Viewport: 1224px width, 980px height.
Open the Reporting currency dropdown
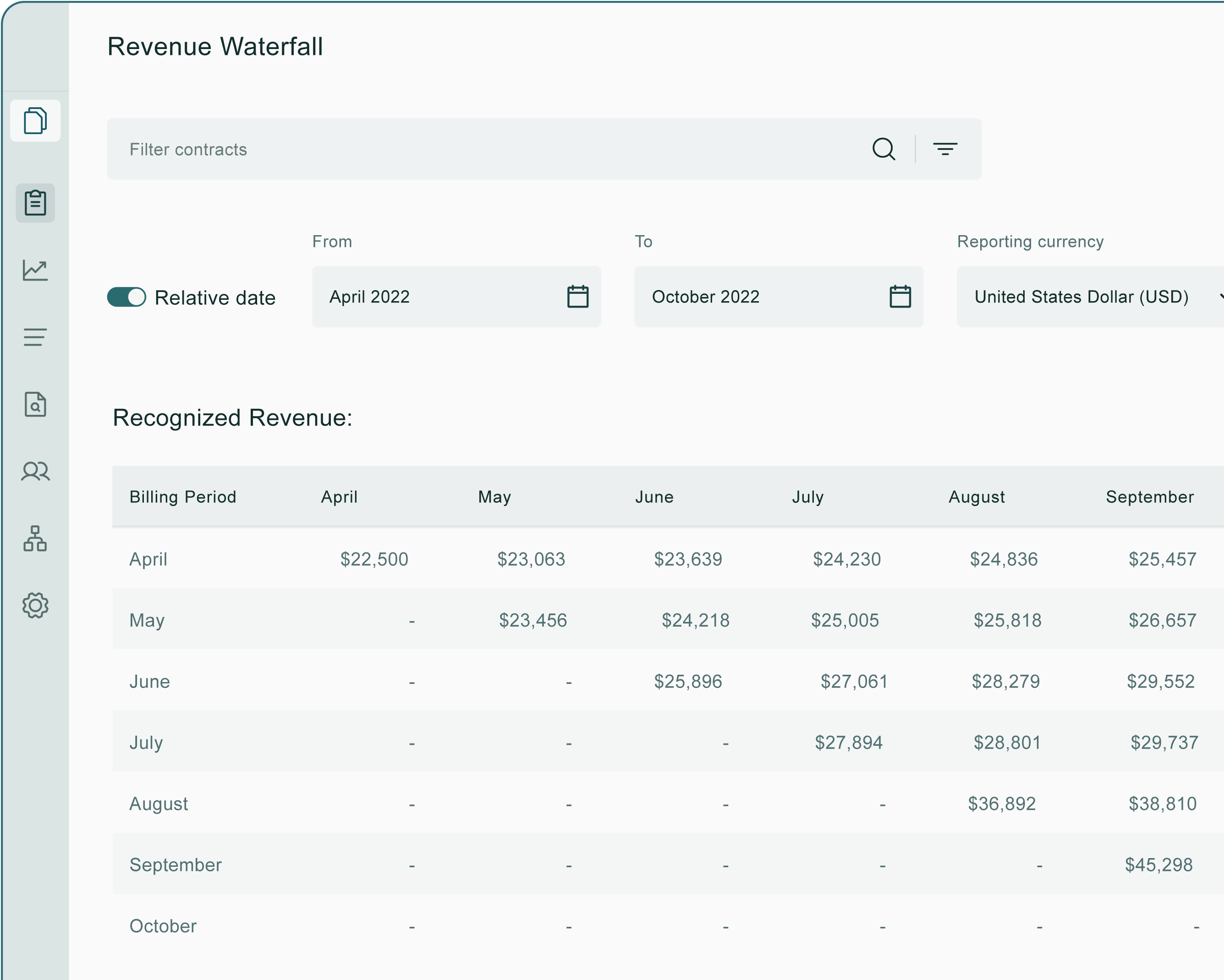1090,297
